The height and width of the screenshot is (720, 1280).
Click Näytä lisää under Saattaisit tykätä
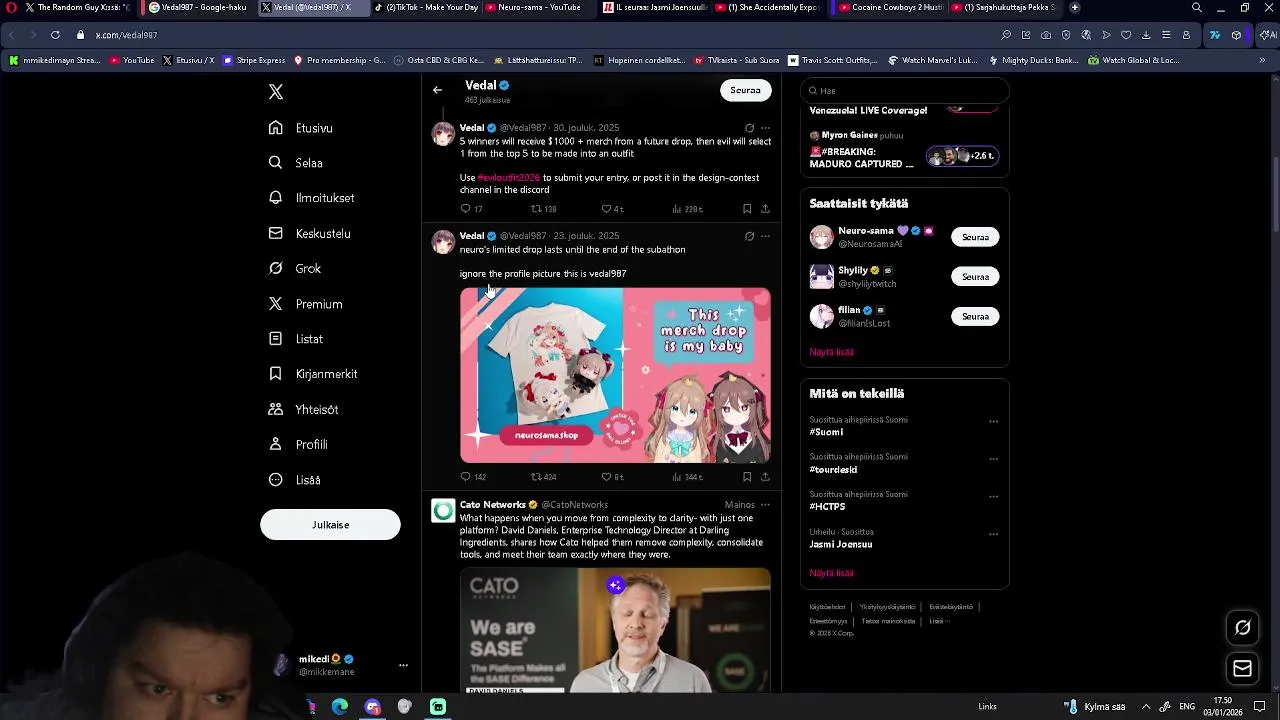[x=831, y=352]
